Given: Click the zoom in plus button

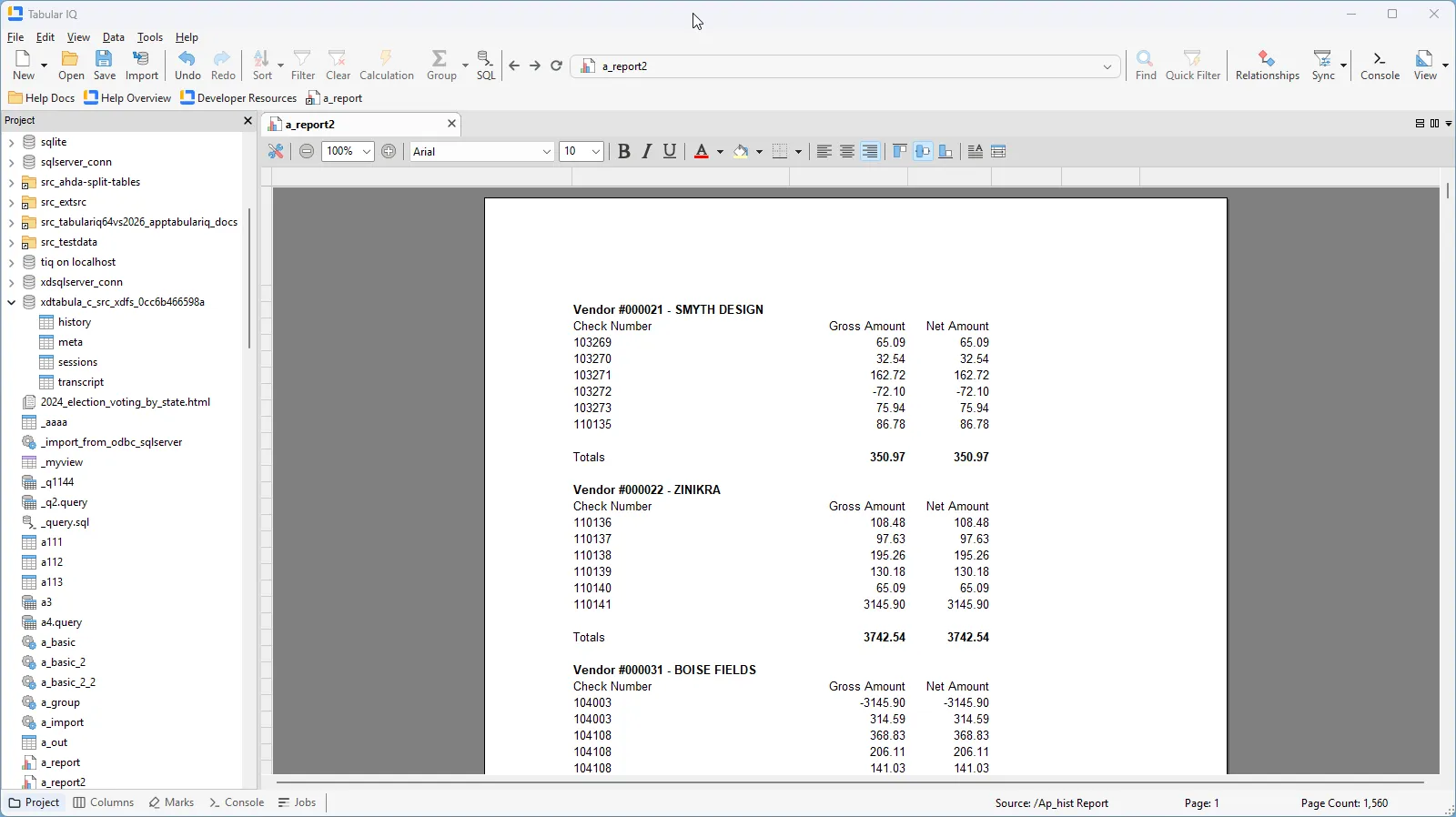Looking at the screenshot, I should [389, 151].
